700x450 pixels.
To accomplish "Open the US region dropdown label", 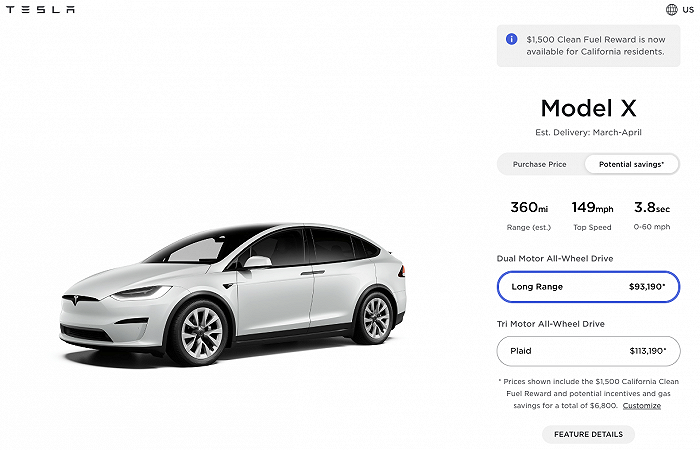I will click(x=687, y=10).
